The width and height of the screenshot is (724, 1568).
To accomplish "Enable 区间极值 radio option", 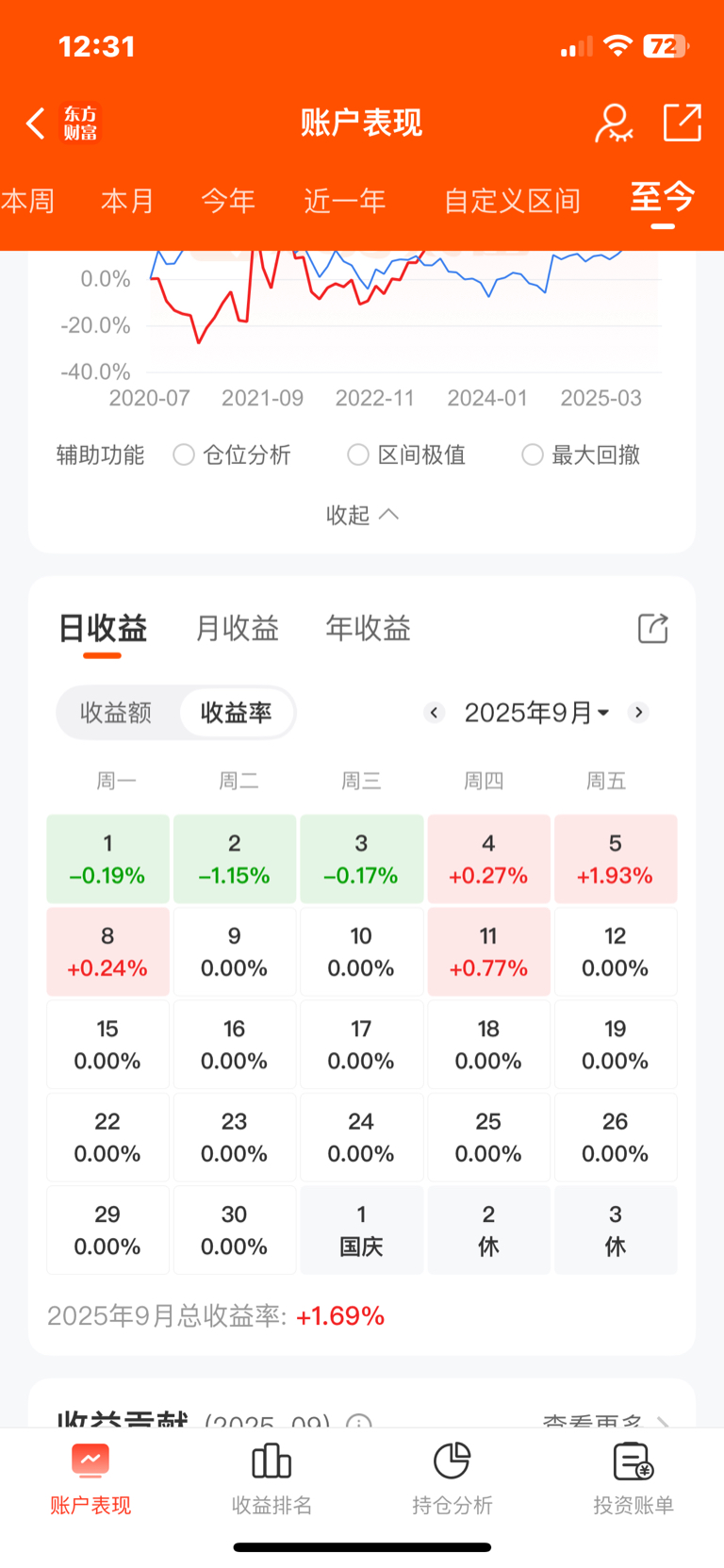I will 358,455.
